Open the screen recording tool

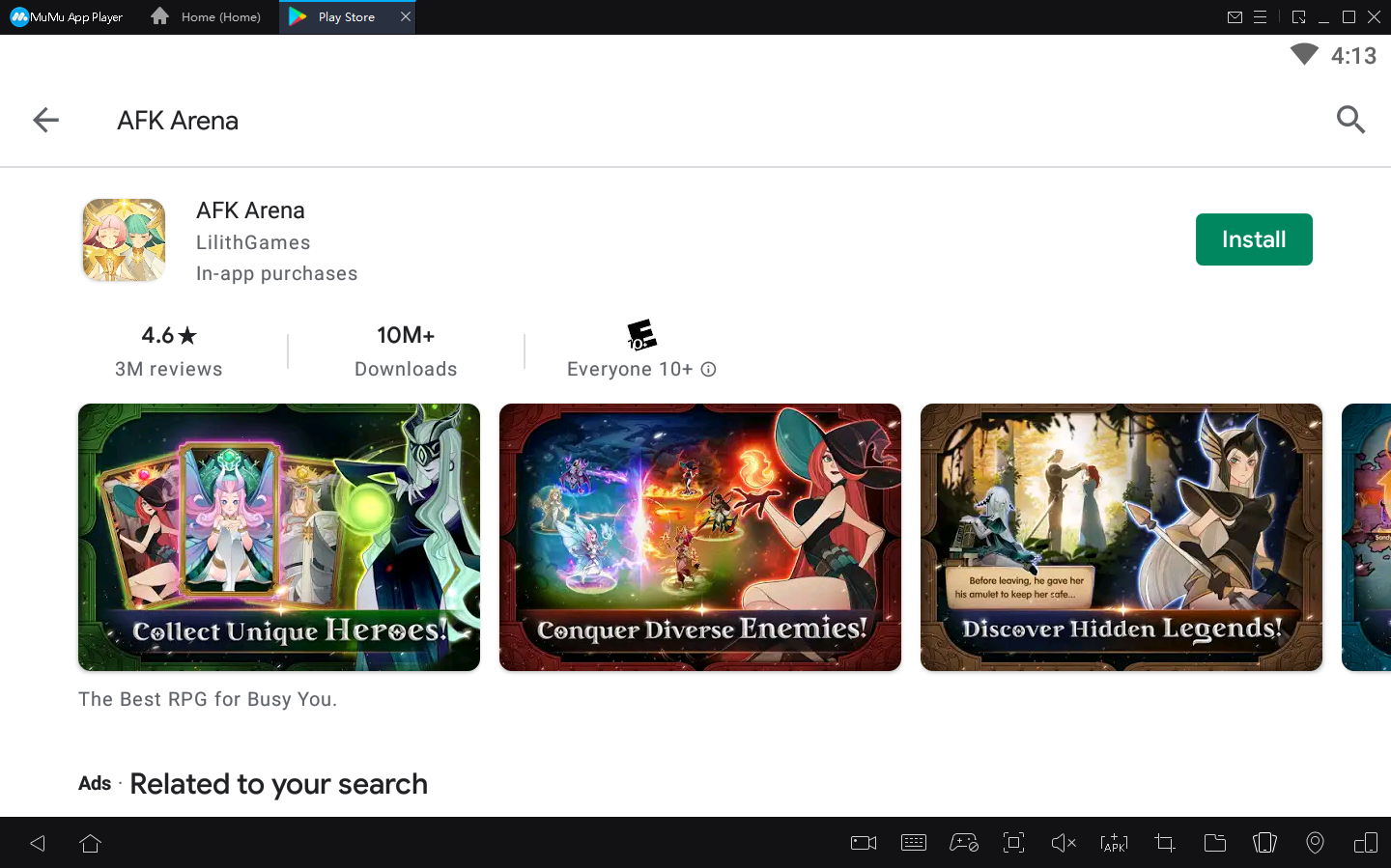click(863, 843)
